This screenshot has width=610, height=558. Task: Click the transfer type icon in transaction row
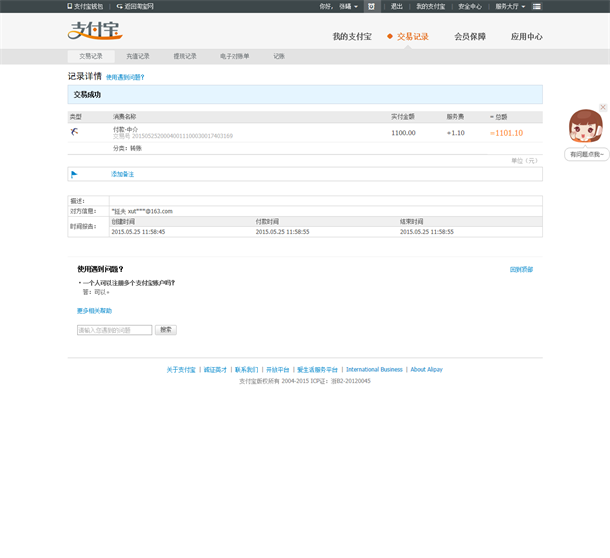(x=74, y=132)
